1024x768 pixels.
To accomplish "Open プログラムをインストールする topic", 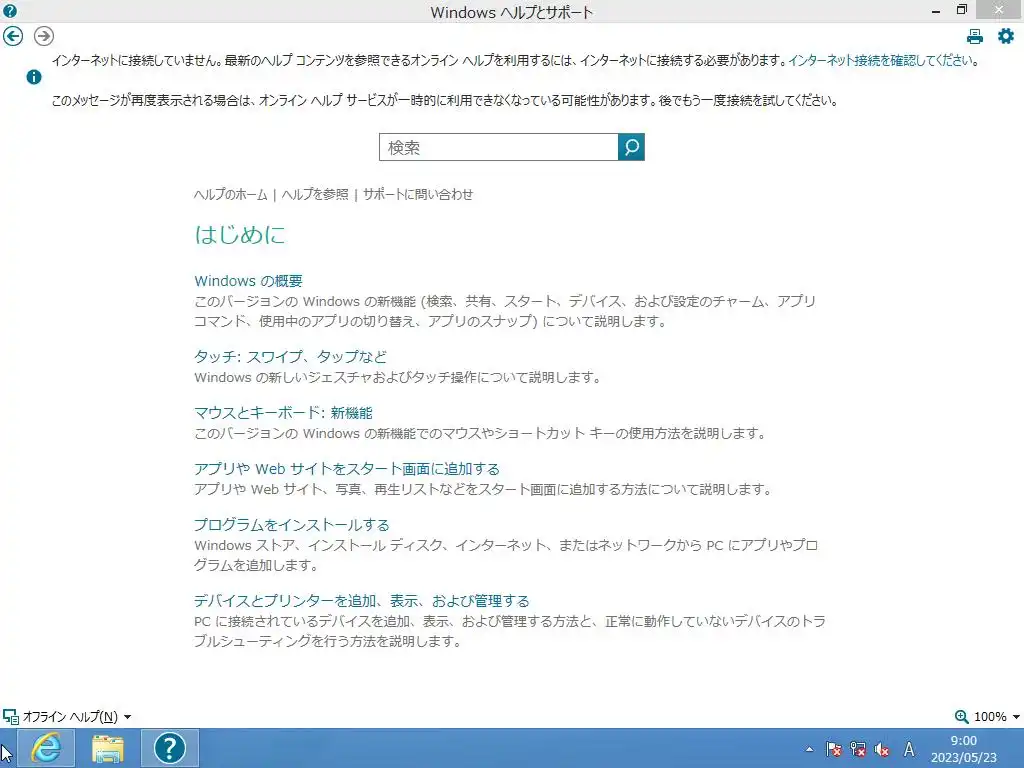I will pos(292,525).
